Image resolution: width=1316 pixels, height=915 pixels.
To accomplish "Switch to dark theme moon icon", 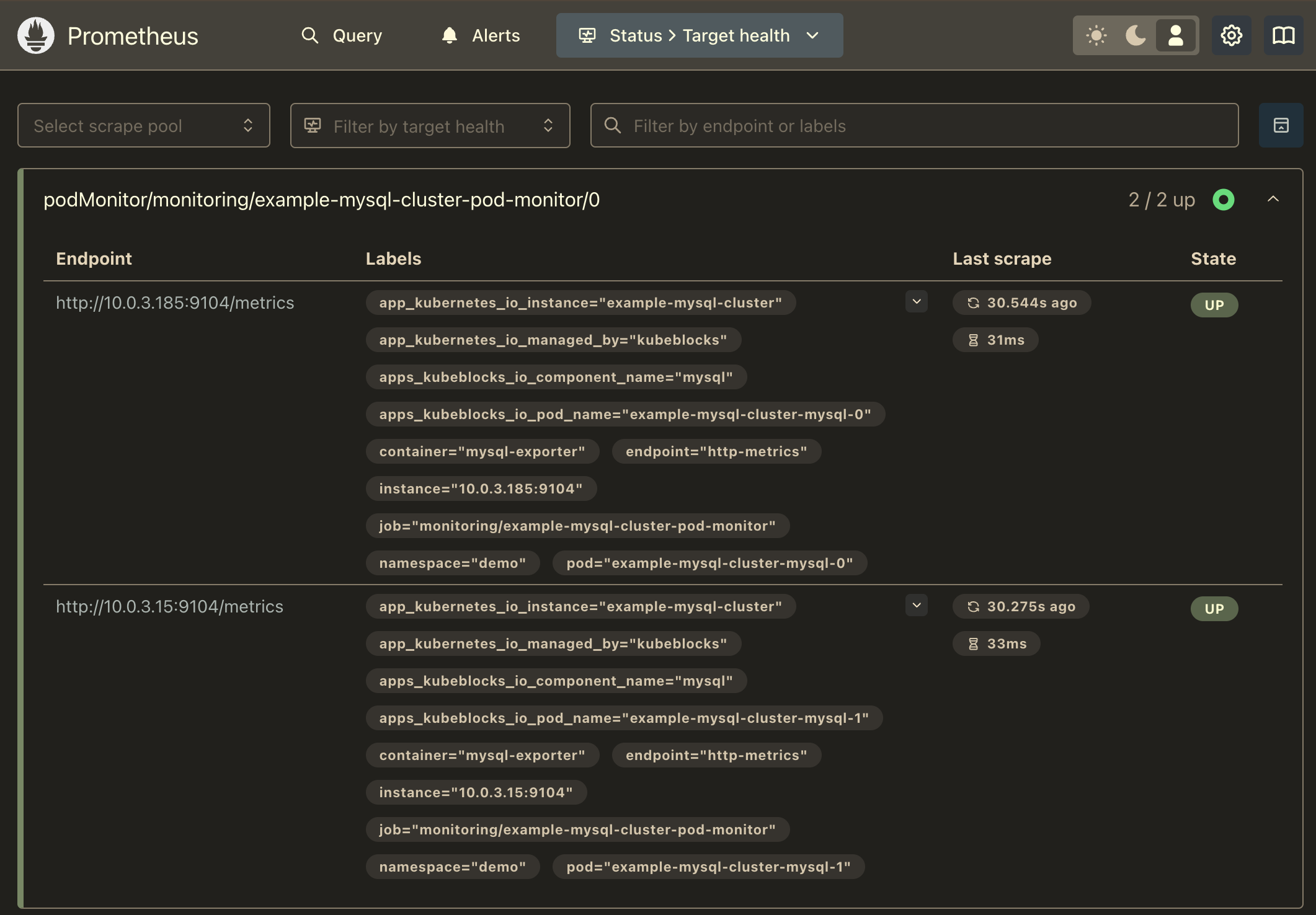I will (x=1136, y=35).
